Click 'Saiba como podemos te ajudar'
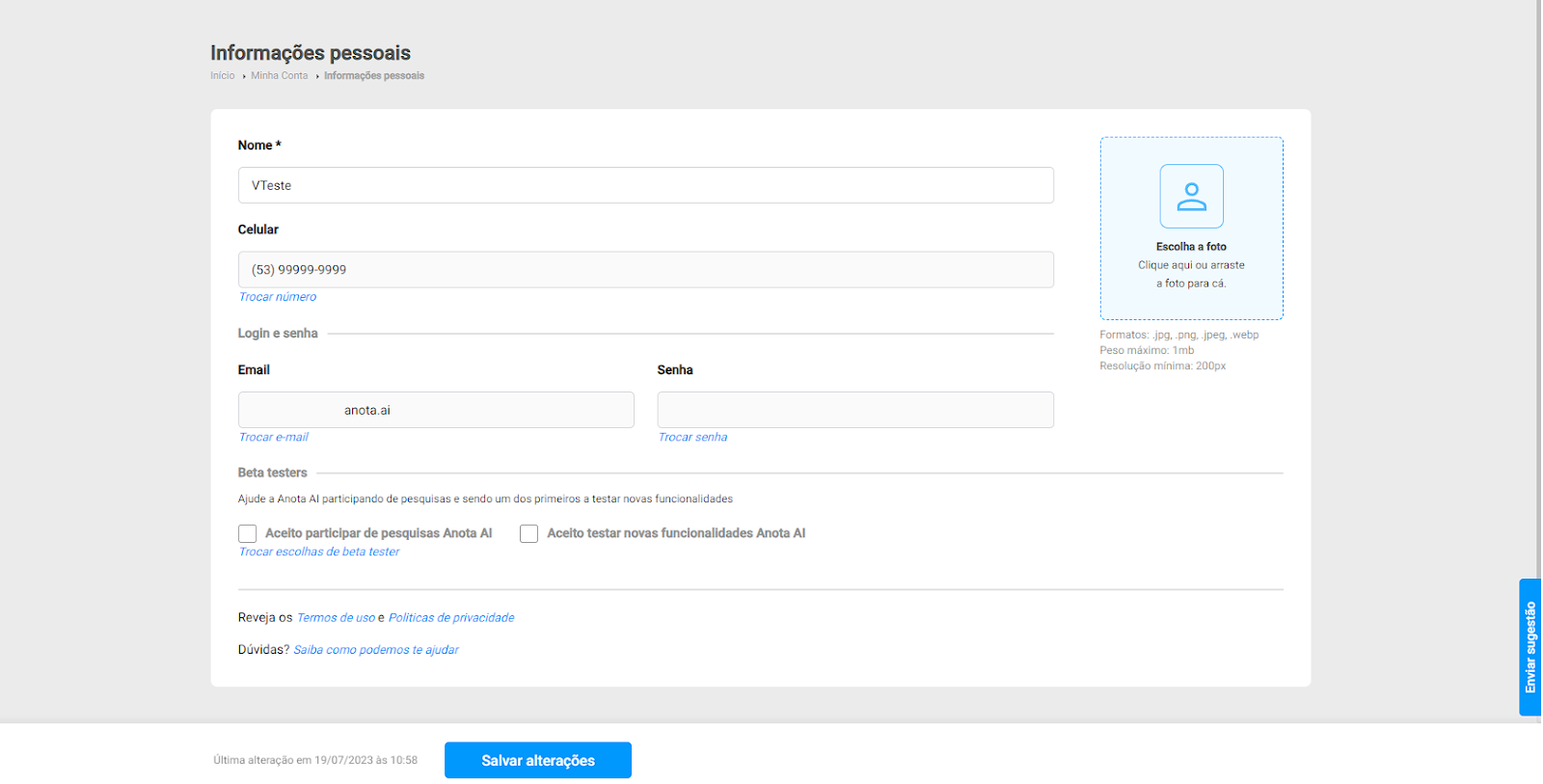The width and height of the screenshot is (1543, 784). [x=376, y=651]
